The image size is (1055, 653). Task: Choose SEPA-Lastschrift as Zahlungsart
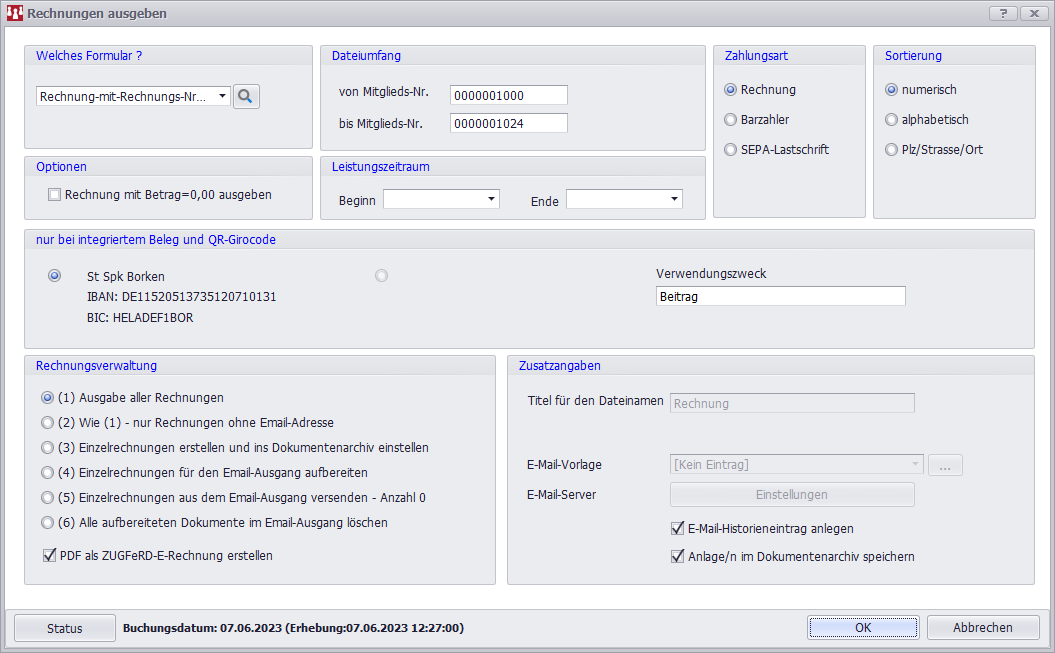pos(731,150)
